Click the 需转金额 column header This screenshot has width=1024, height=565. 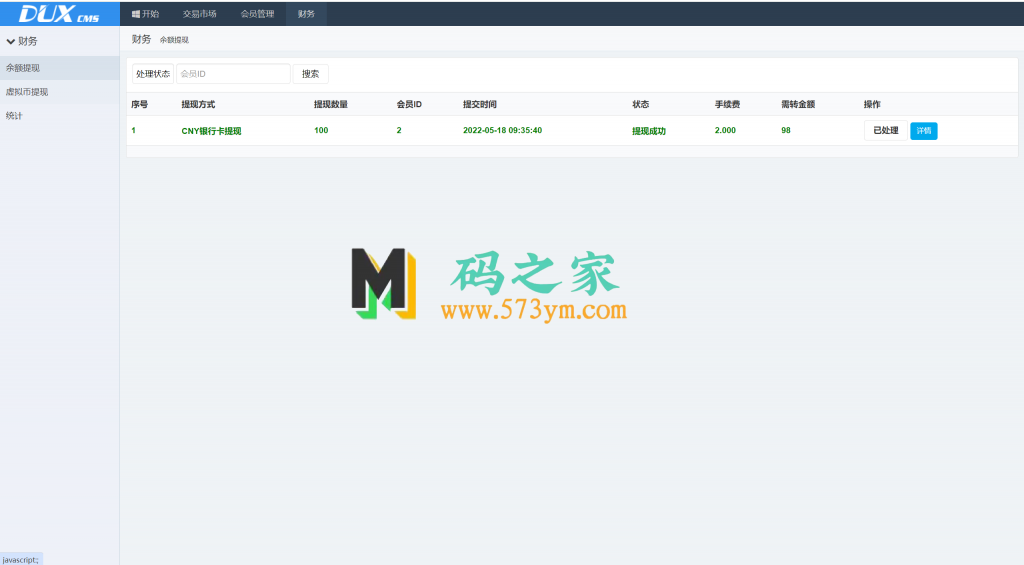[797, 105]
